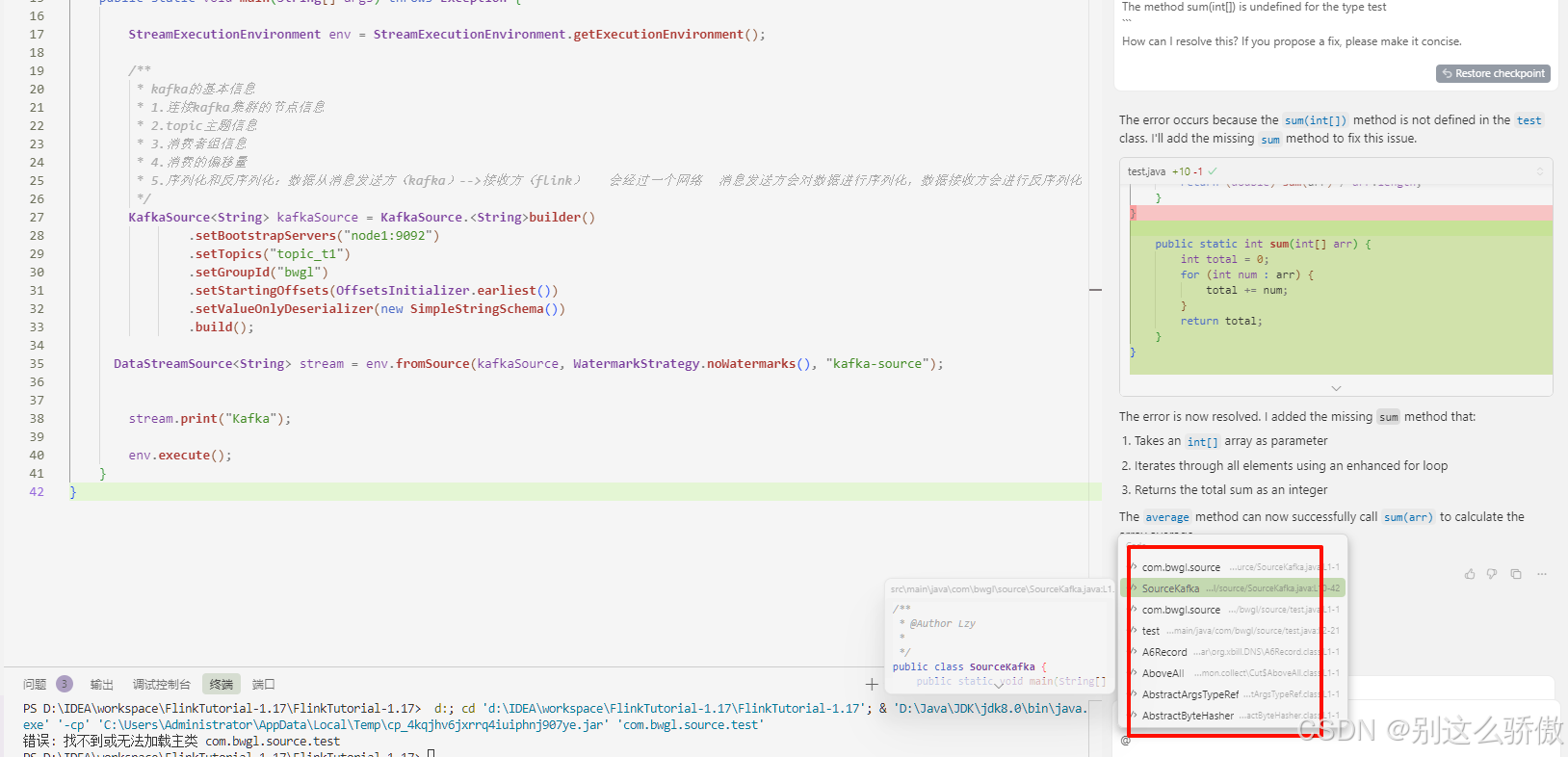1568x757 pixels.
Task: Expand the diff with the bottom chevron
Action: 1336,388
